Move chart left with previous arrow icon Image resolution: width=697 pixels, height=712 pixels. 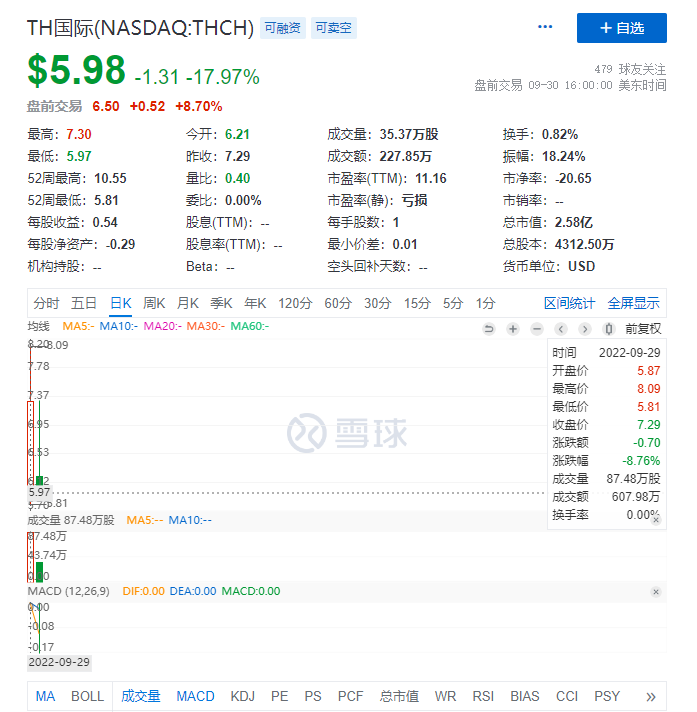[561, 329]
